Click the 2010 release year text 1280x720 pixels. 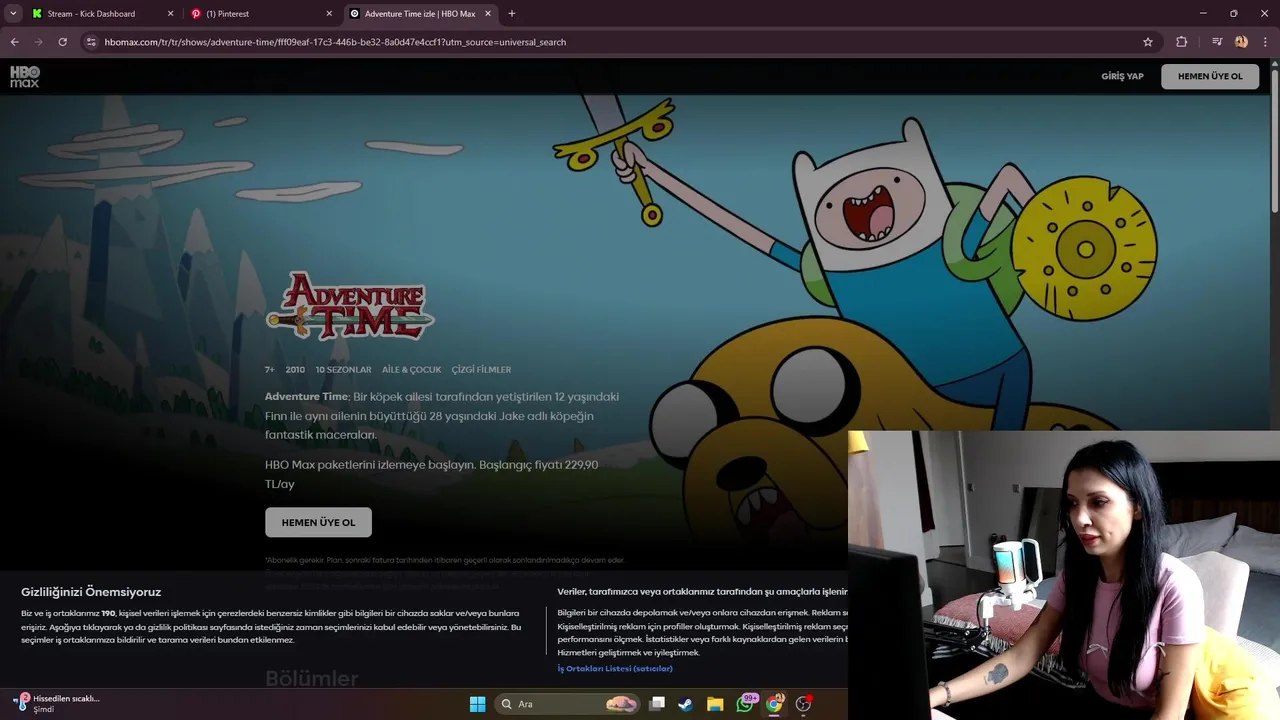295,370
